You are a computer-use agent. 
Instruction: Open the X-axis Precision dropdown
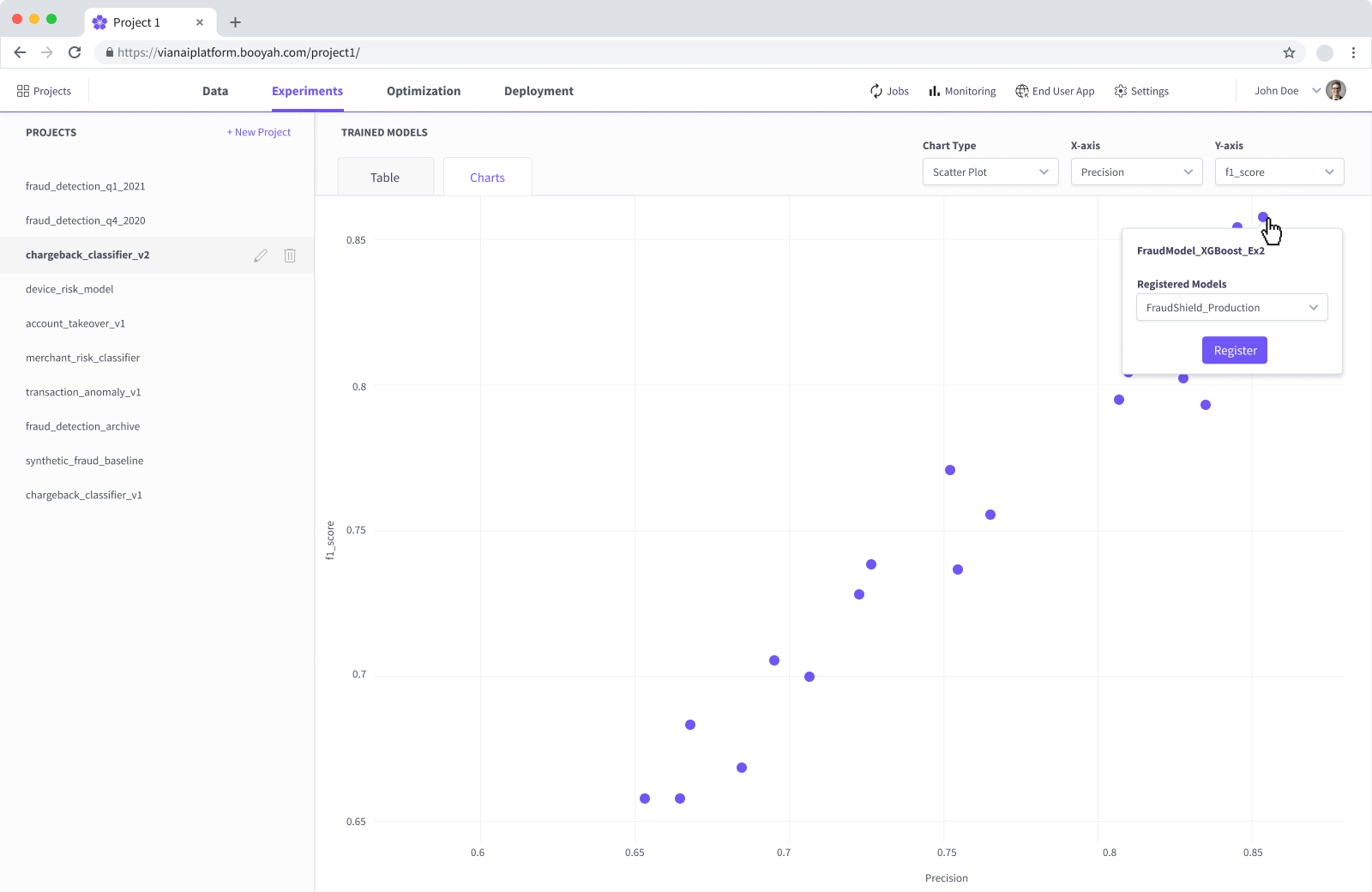(x=1136, y=172)
